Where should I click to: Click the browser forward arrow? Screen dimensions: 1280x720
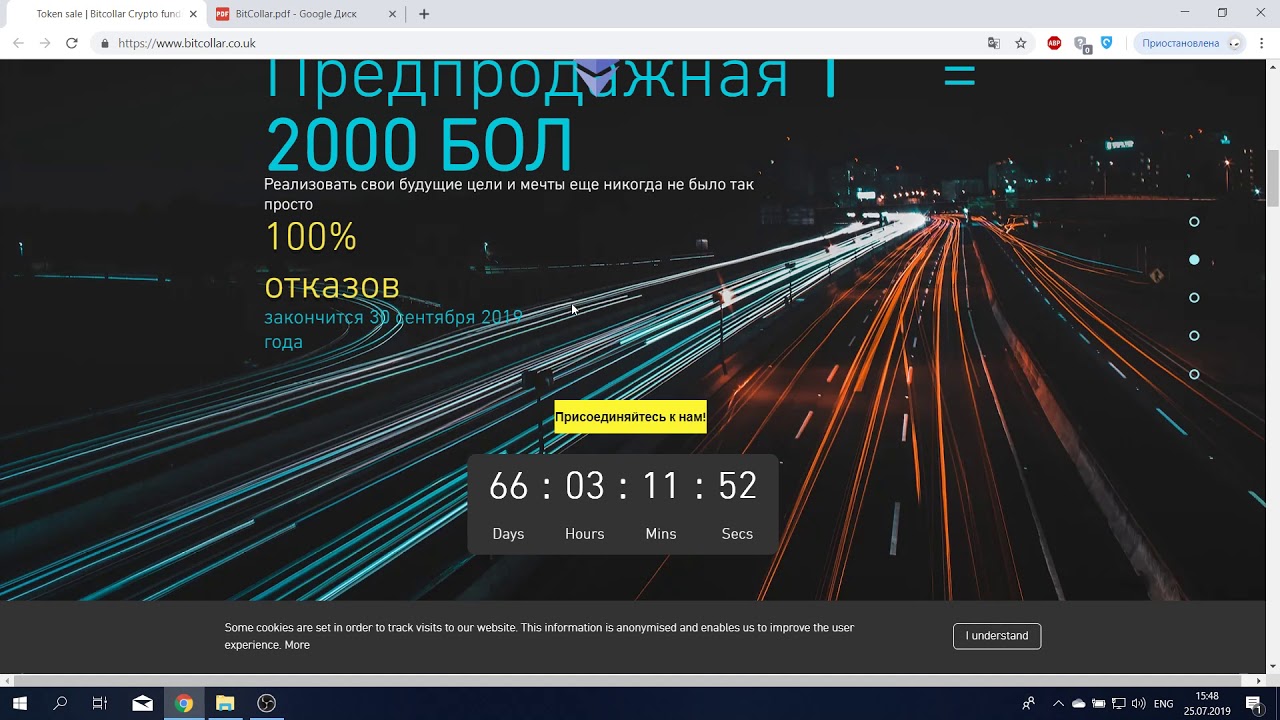click(x=45, y=43)
